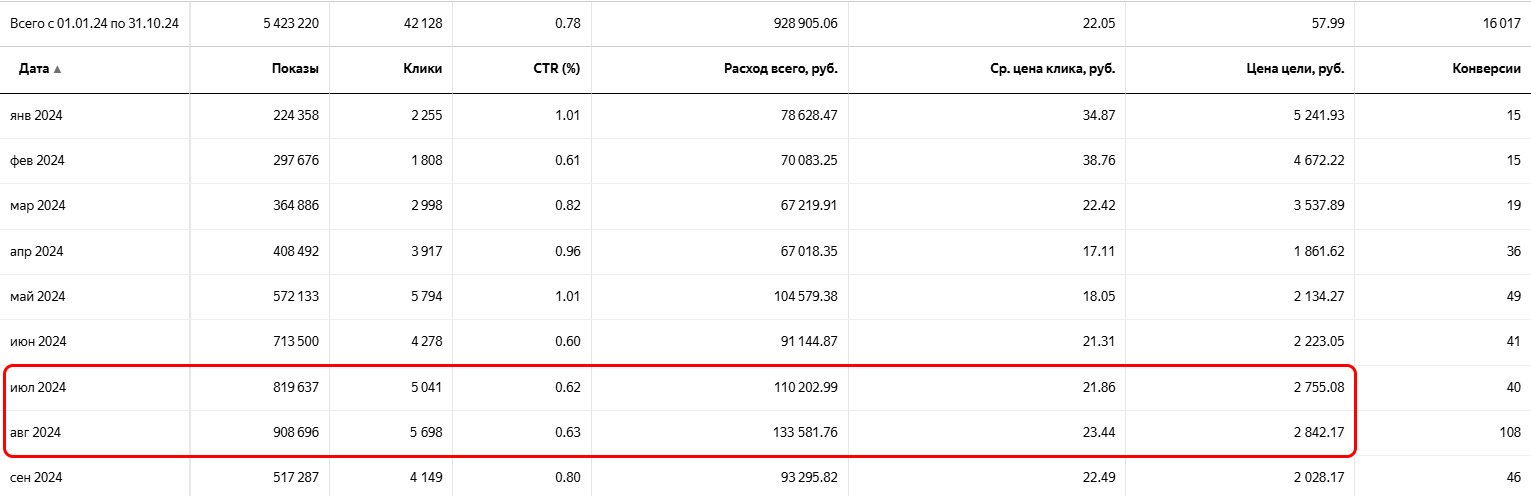The width and height of the screenshot is (1531, 496).
Task: Click the июн 2024 date cell
Action: (x=38, y=341)
